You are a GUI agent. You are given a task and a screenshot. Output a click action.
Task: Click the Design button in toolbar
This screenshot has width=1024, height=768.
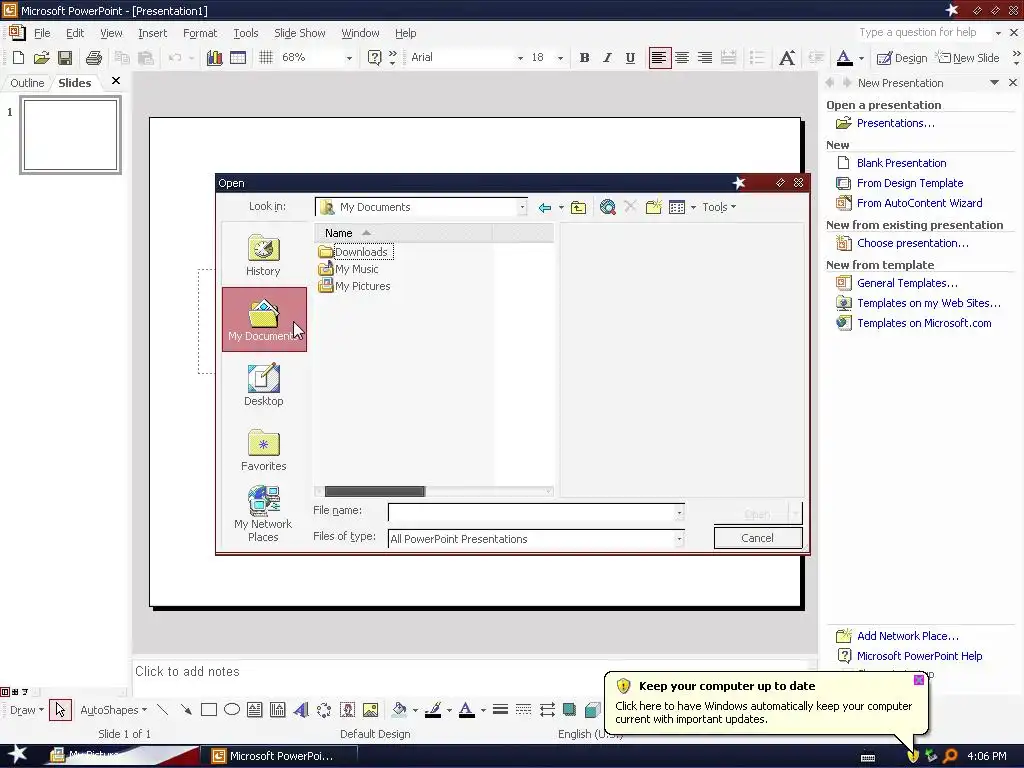coord(902,57)
